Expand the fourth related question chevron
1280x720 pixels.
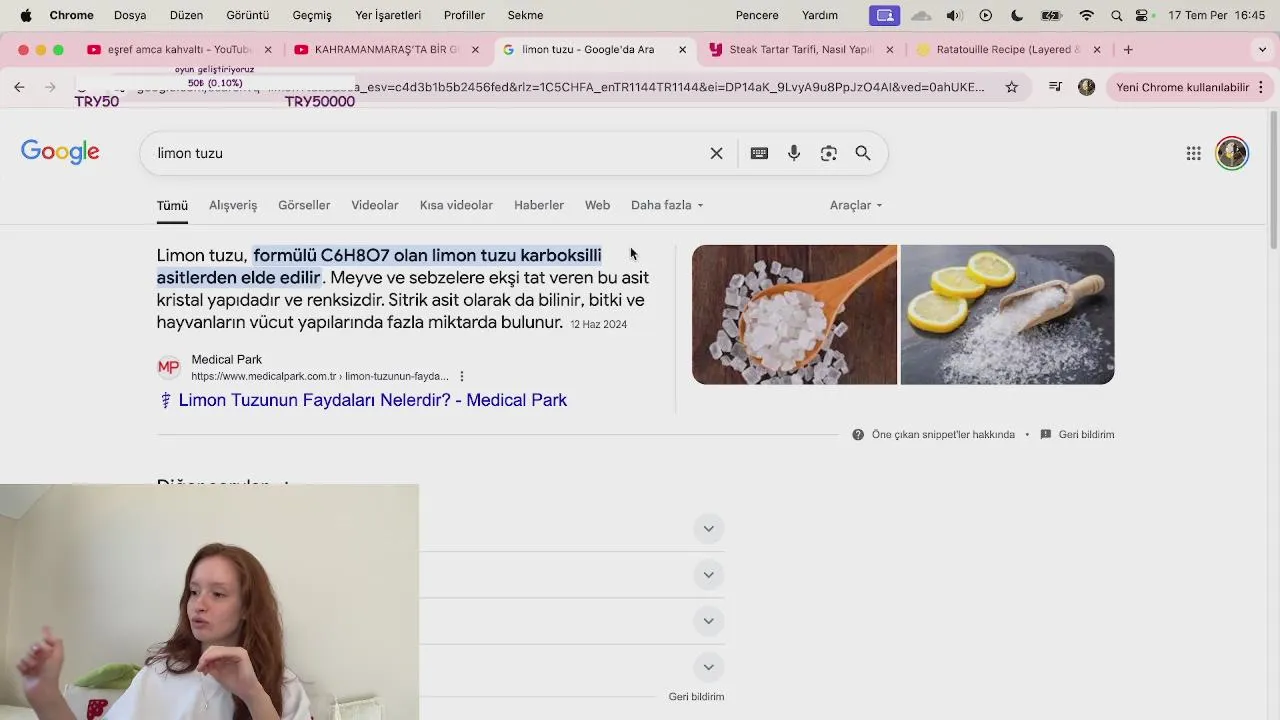(x=708, y=666)
